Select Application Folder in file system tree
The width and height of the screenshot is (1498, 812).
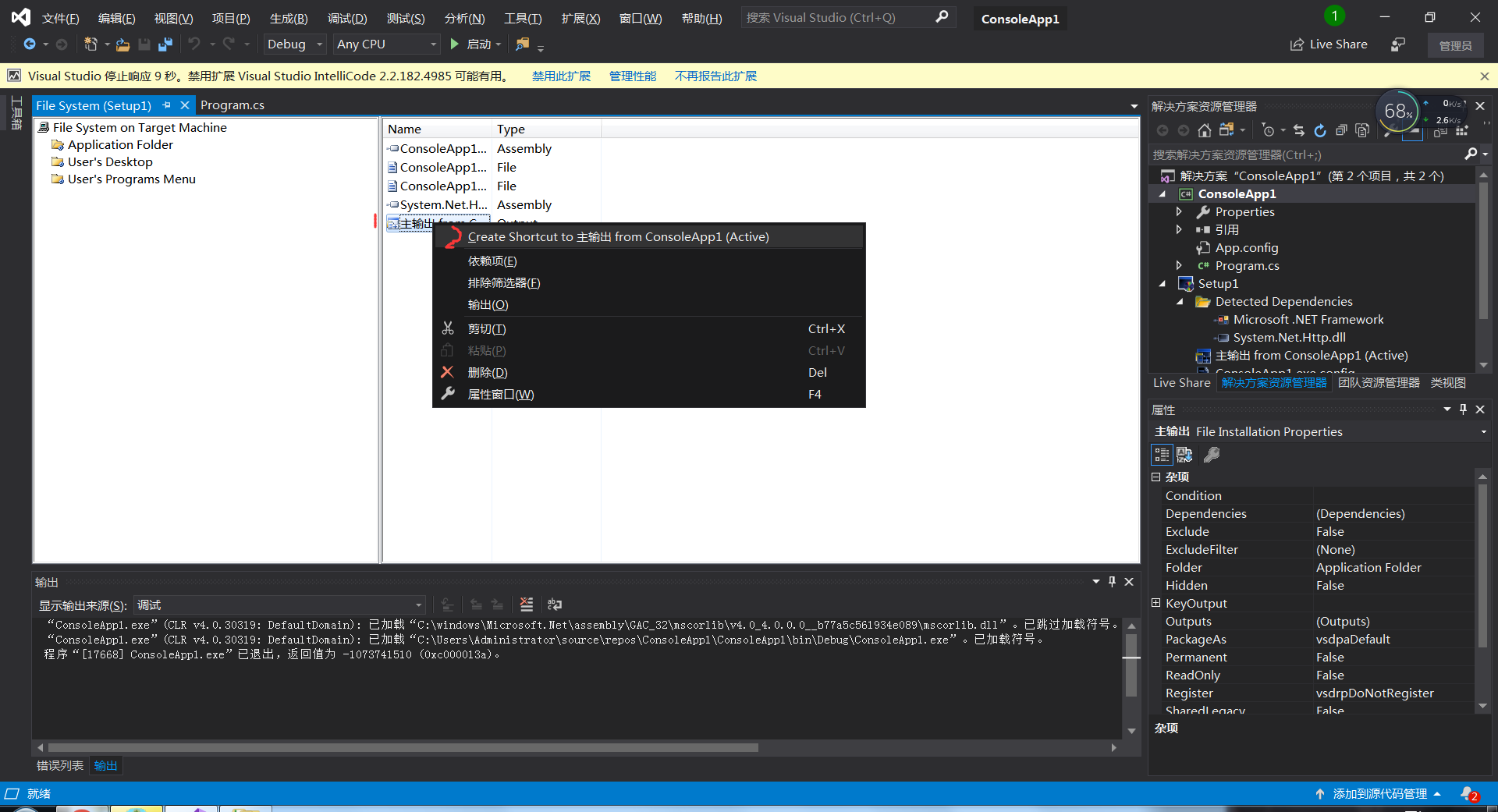[120, 145]
